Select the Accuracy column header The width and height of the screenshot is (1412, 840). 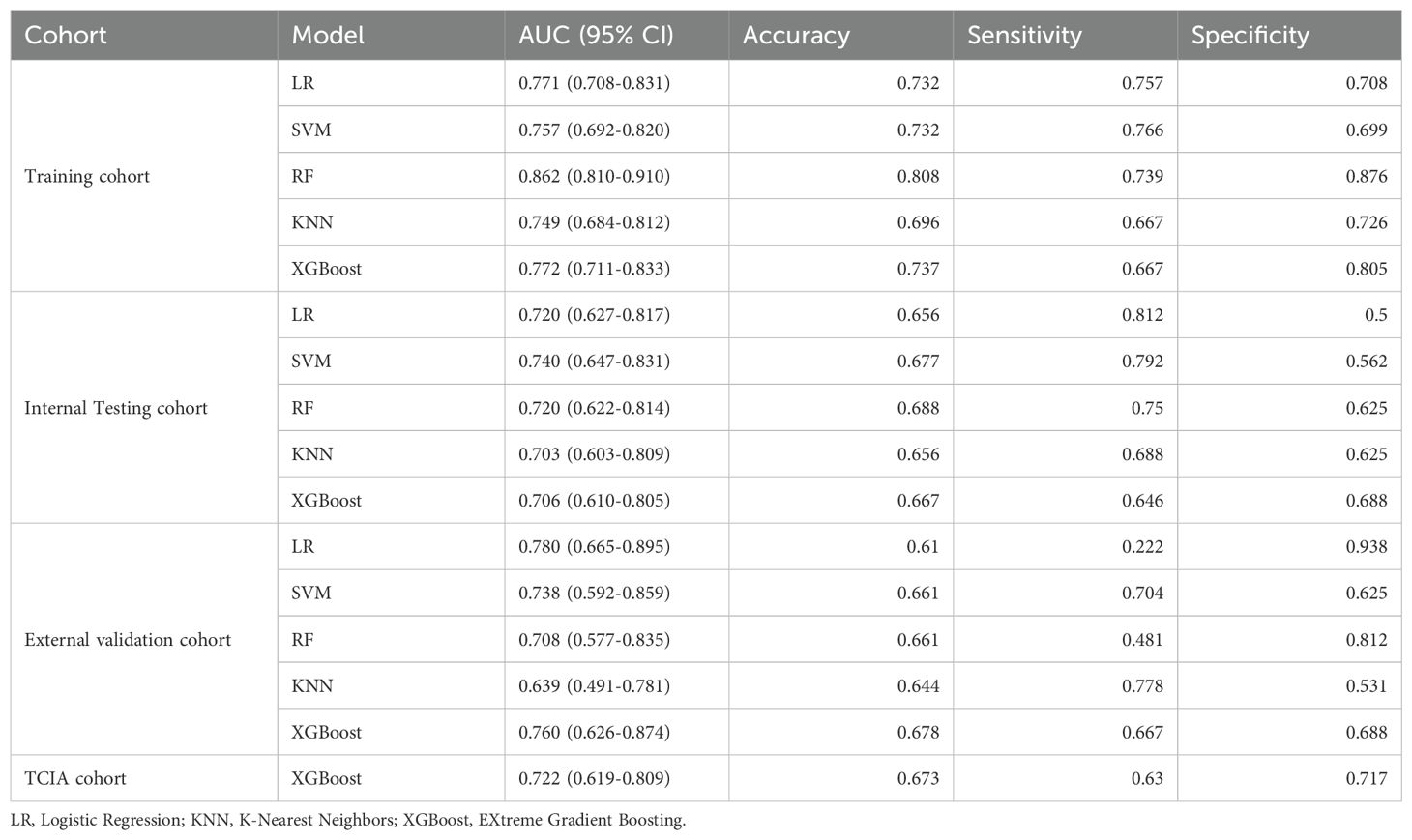(840, 36)
